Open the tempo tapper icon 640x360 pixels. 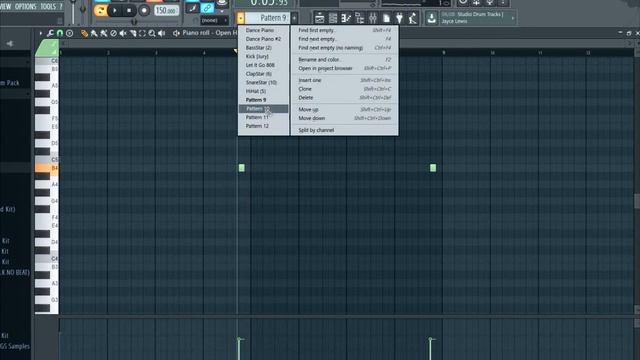tap(413, 18)
